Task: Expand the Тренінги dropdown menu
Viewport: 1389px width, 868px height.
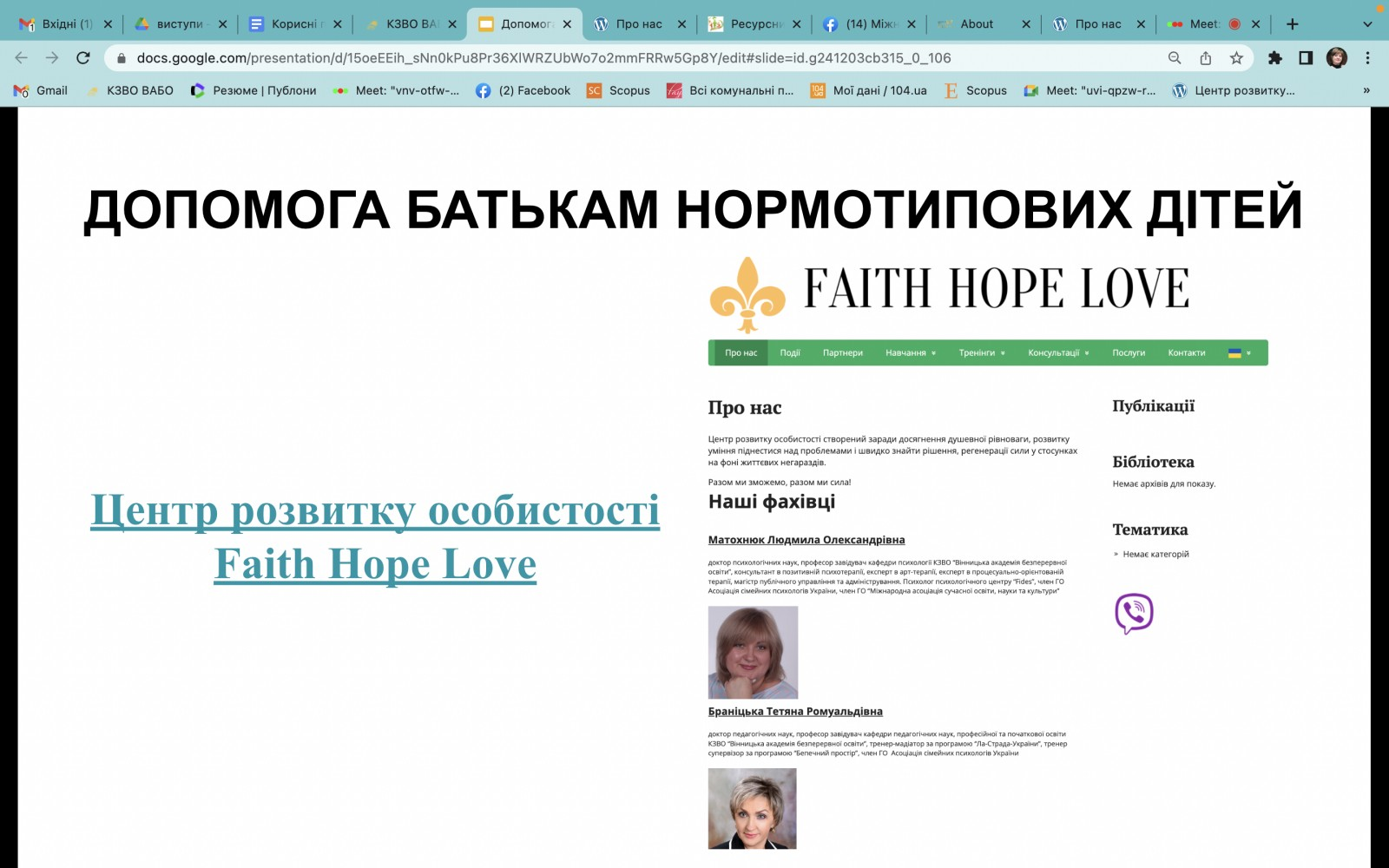Action: (982, 352)
